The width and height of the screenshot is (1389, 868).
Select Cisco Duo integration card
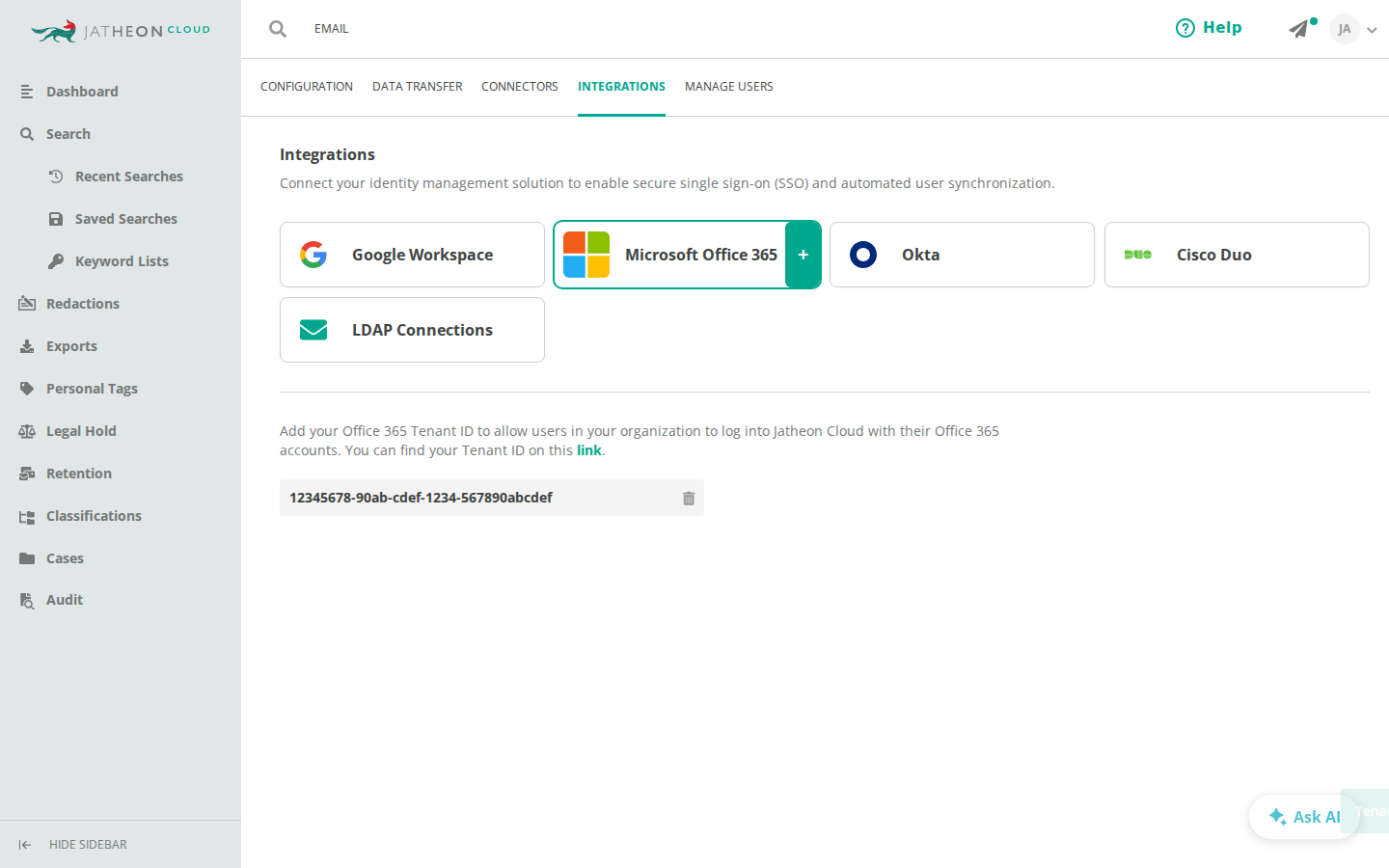tap(1237, 255)
